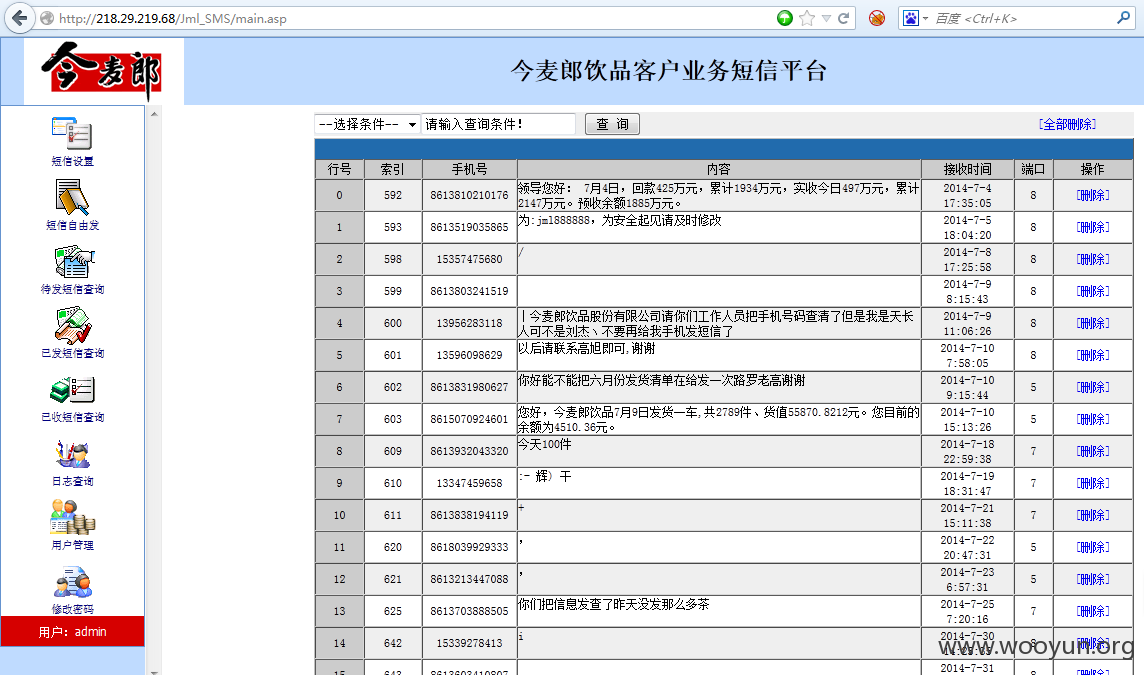Click the 内容 column header
The height and width of the screenshot is (675, 1144).
(719, 169)
